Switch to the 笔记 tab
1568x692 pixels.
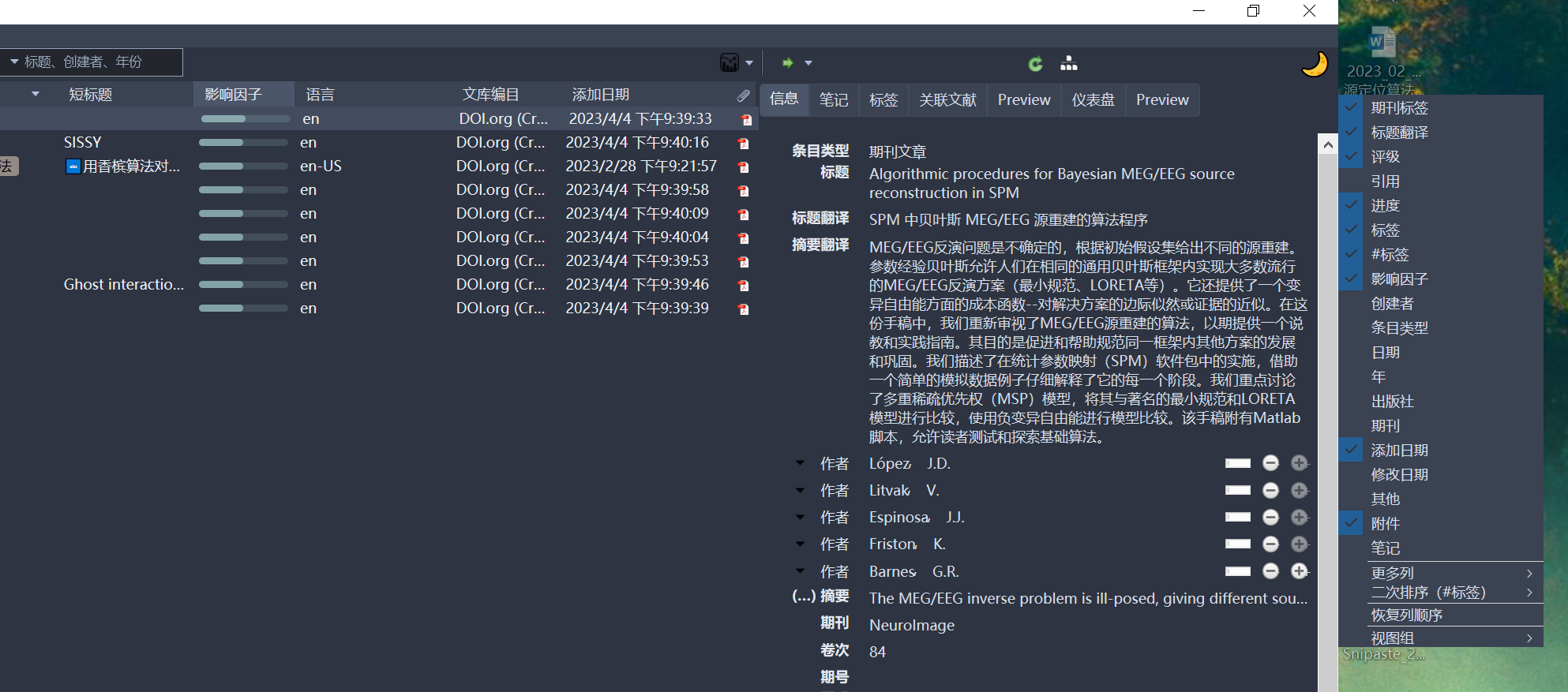[x=834, y=100]
